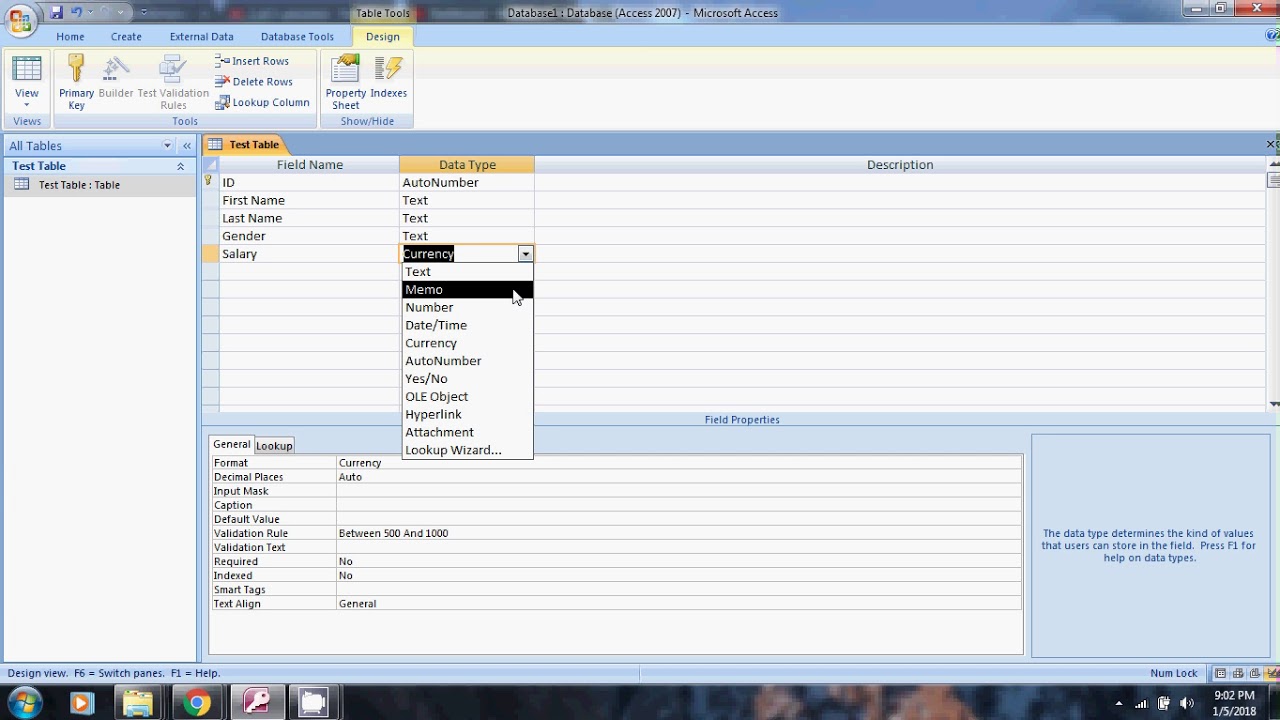Collapse the navigation pane shutter bar
This screenshot has width=1280, height=720.
tap(186, 146)
